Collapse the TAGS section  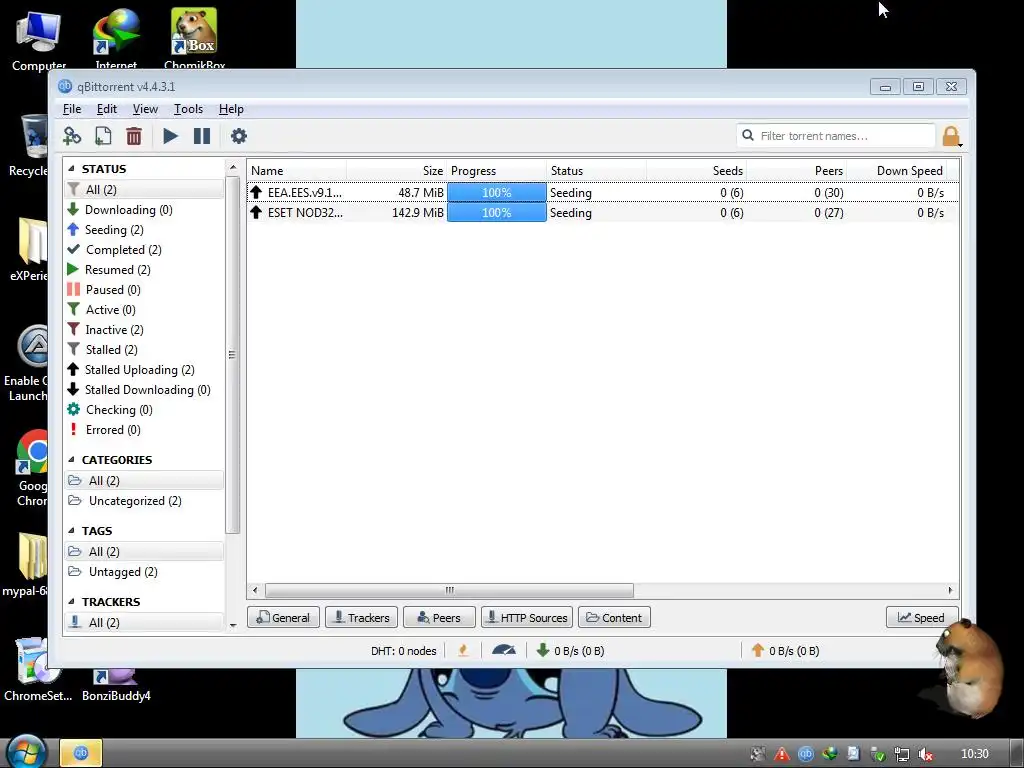71,531
